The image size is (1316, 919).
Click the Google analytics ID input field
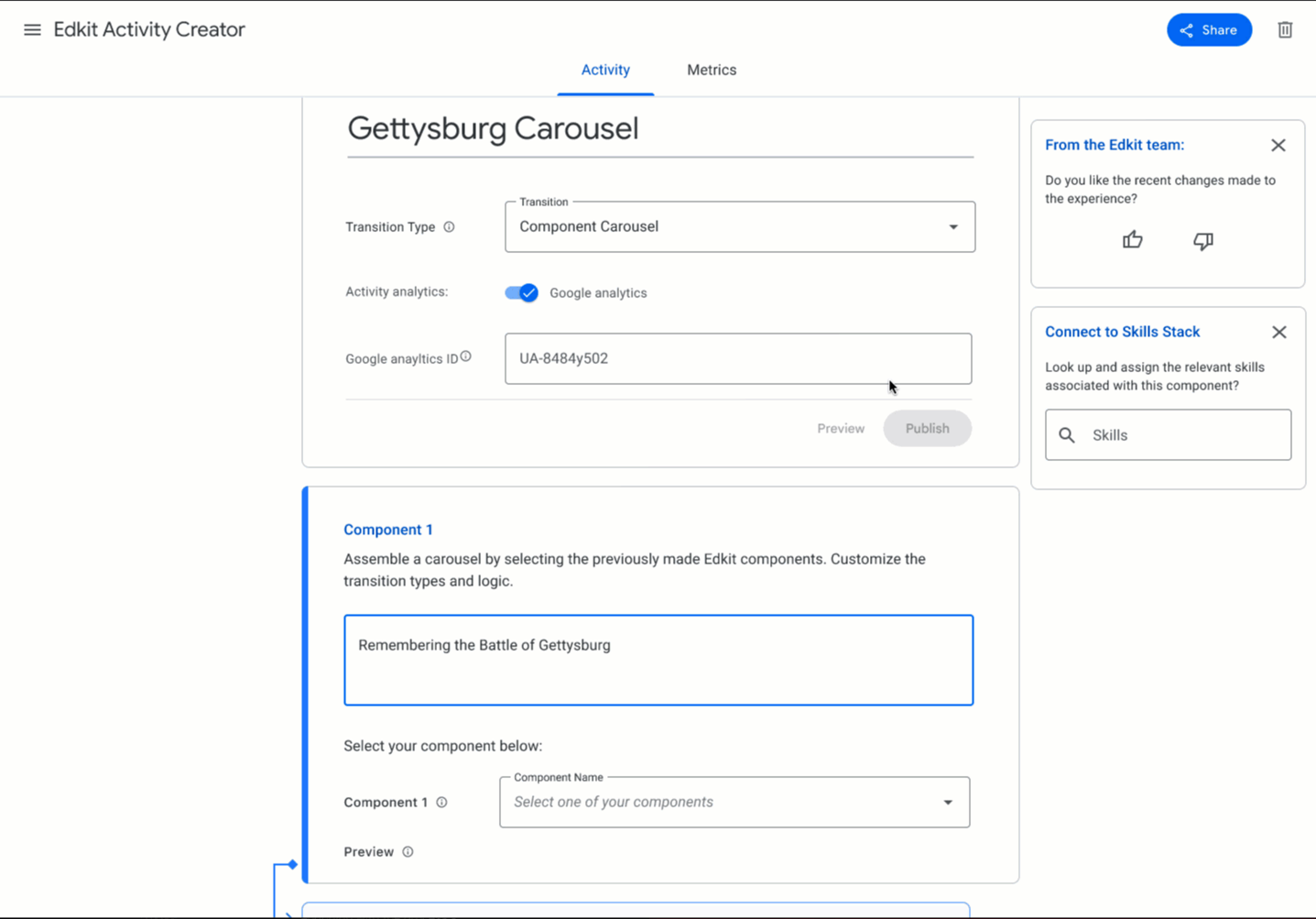(738, 358)
